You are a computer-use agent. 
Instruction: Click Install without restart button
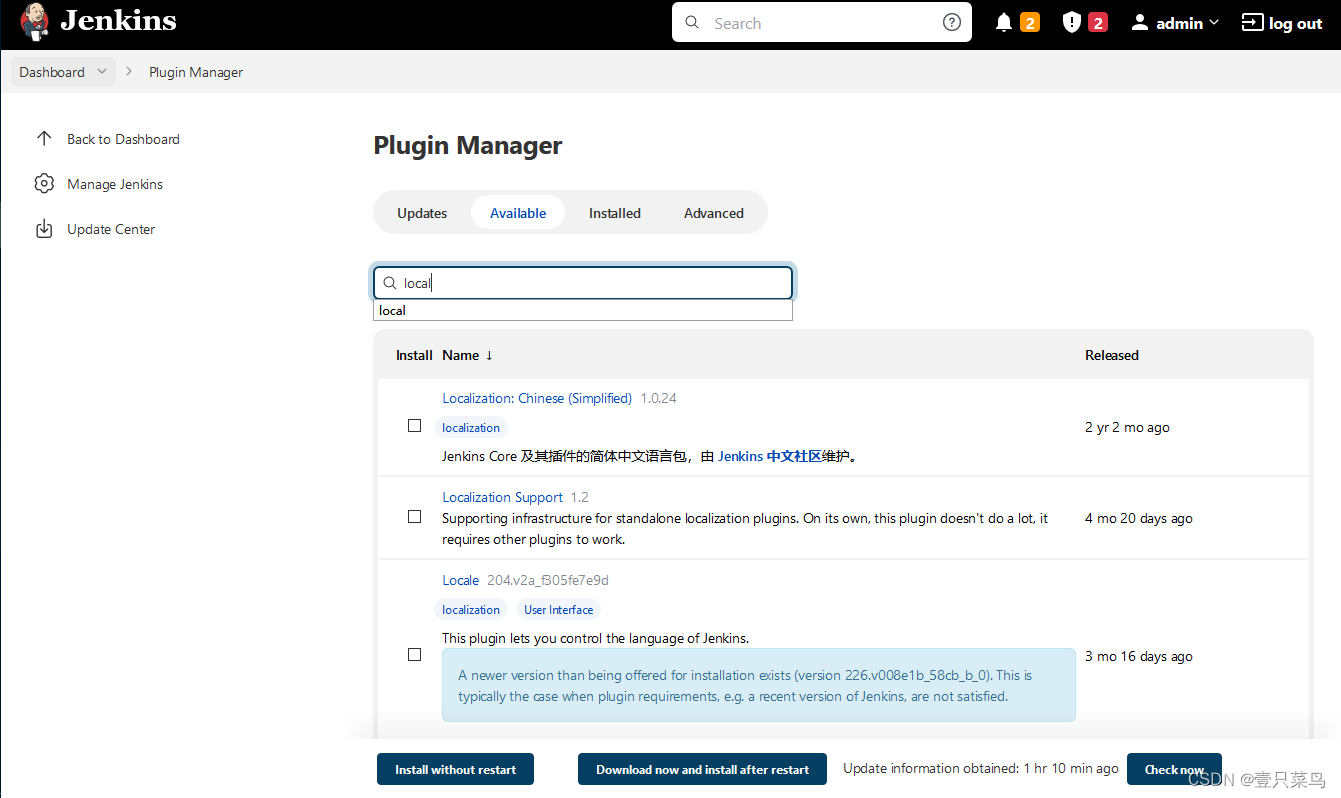455,769
